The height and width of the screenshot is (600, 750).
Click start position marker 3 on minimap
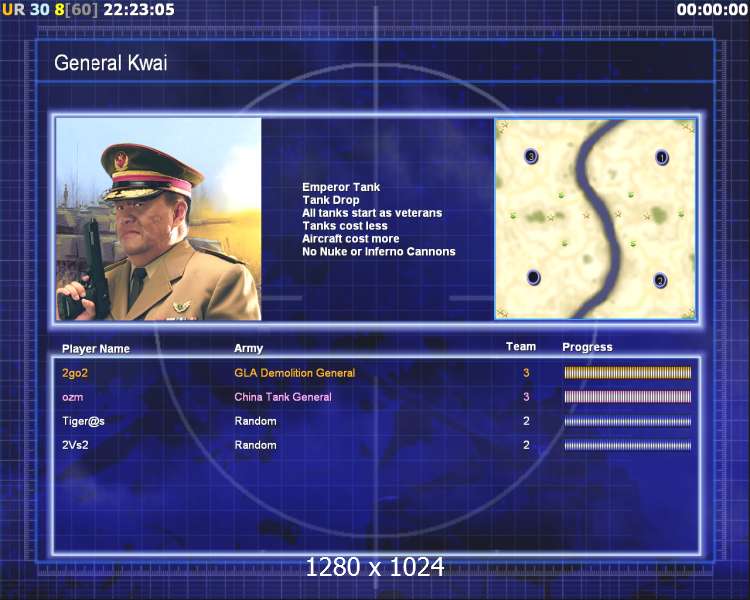(x=531, y=156)
